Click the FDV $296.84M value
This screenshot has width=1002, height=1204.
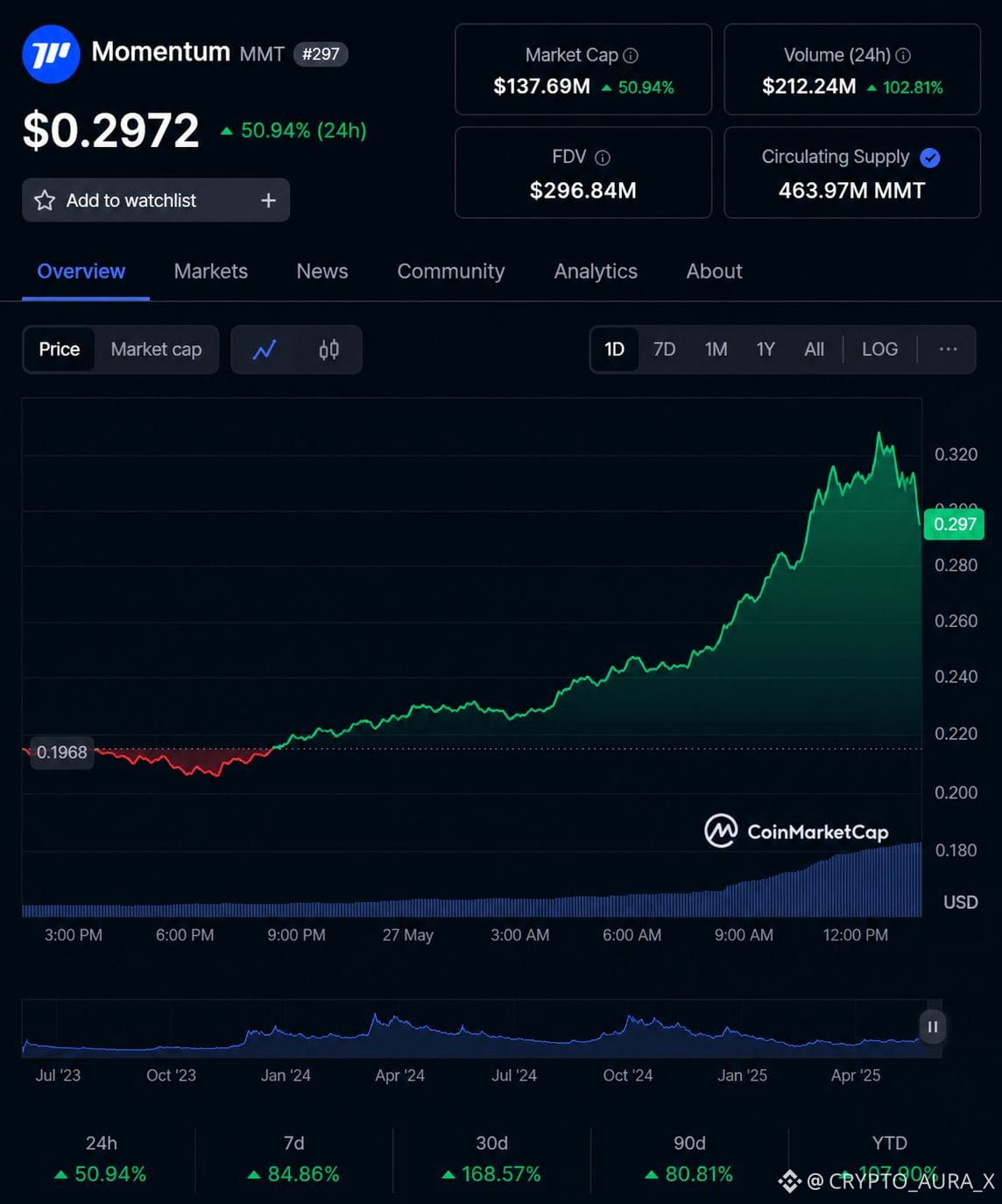583,191
